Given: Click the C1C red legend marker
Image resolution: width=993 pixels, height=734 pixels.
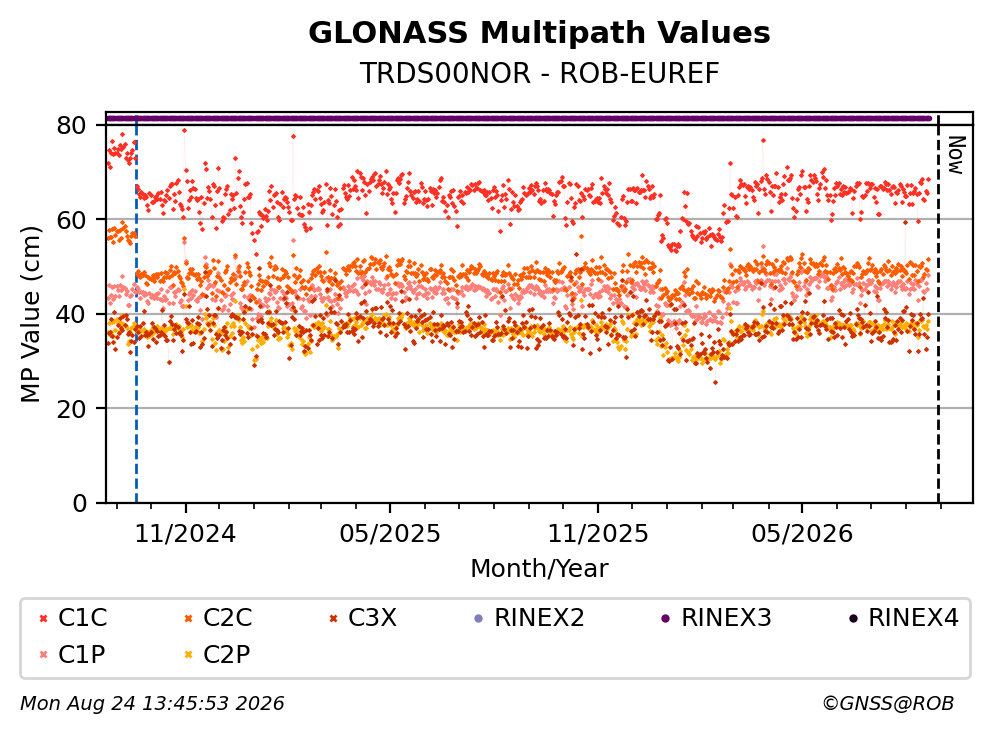Looking at the screenshot, I should [43, 618].
